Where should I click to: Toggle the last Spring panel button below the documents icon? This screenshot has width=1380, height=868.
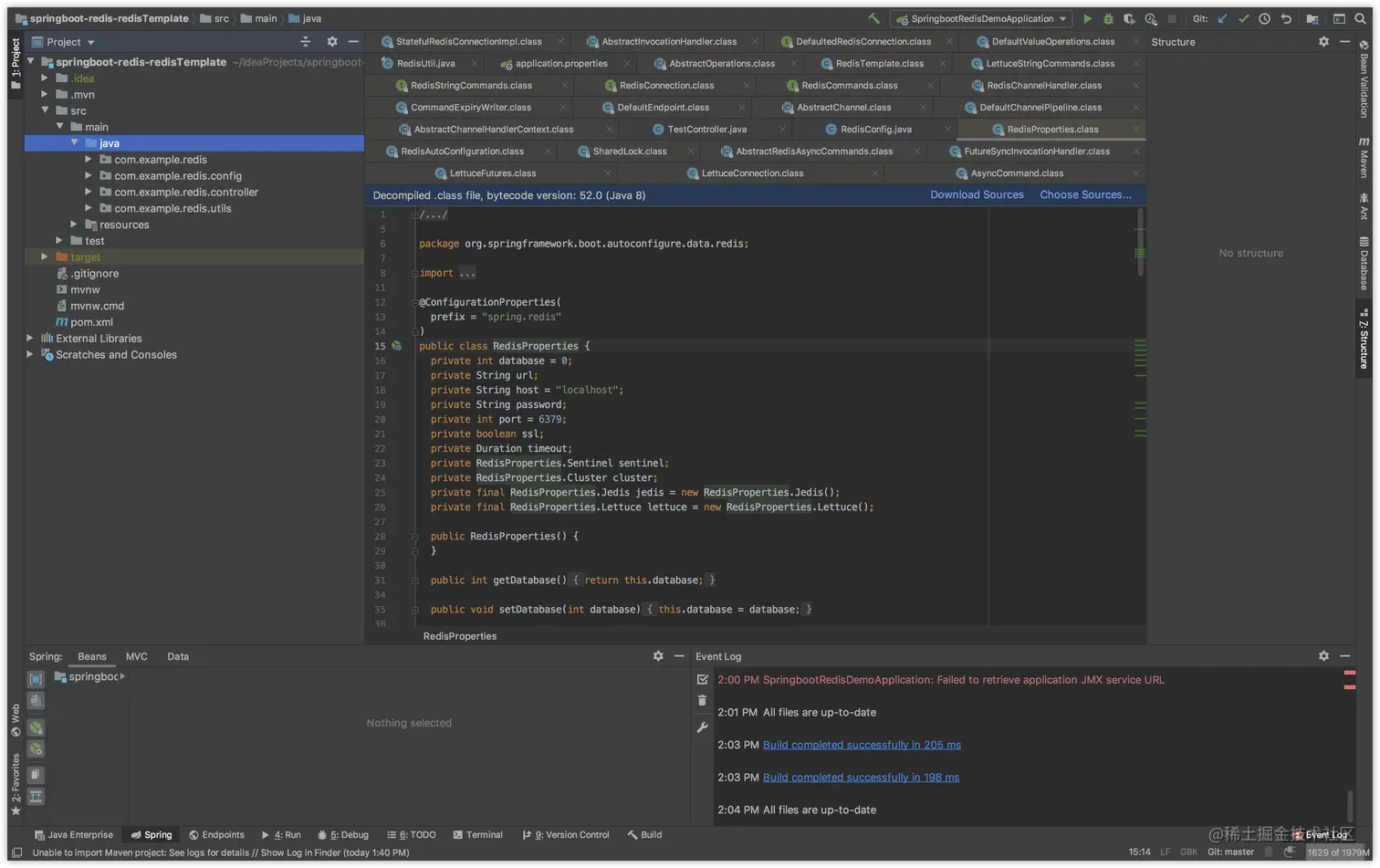[x=36, y=797]
